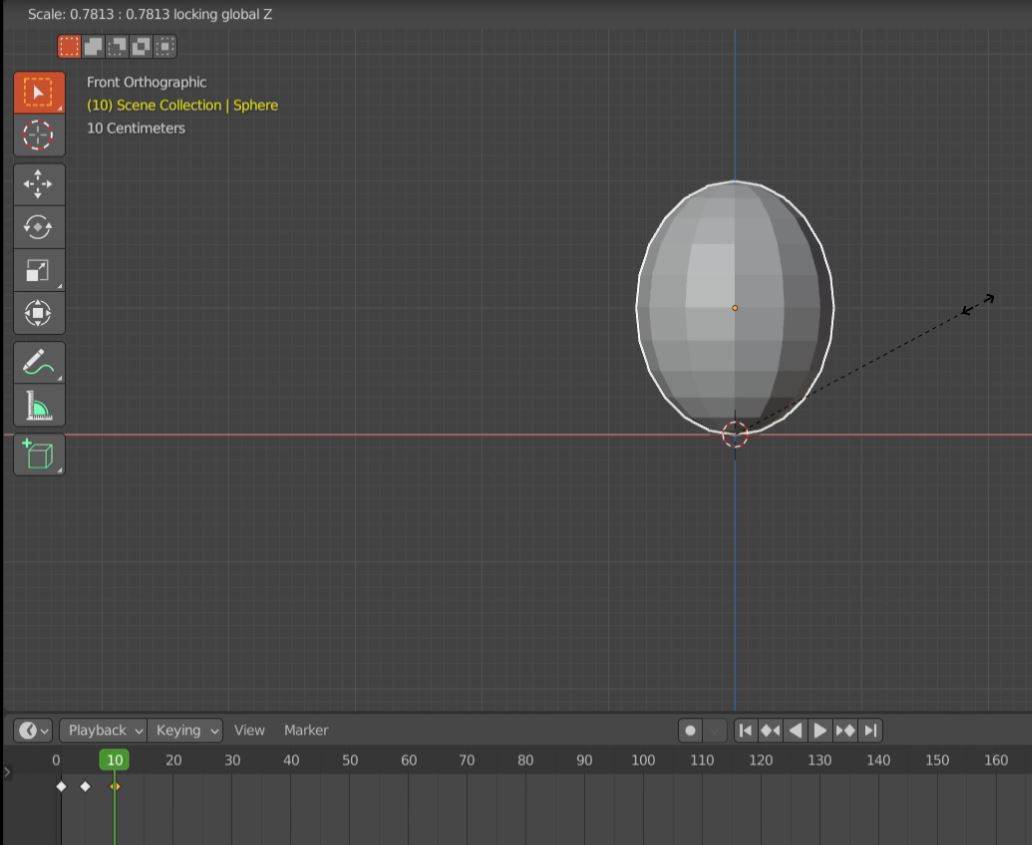1032x845 pixels.
Task: Select the Scale tool
Action: [38, 269]
